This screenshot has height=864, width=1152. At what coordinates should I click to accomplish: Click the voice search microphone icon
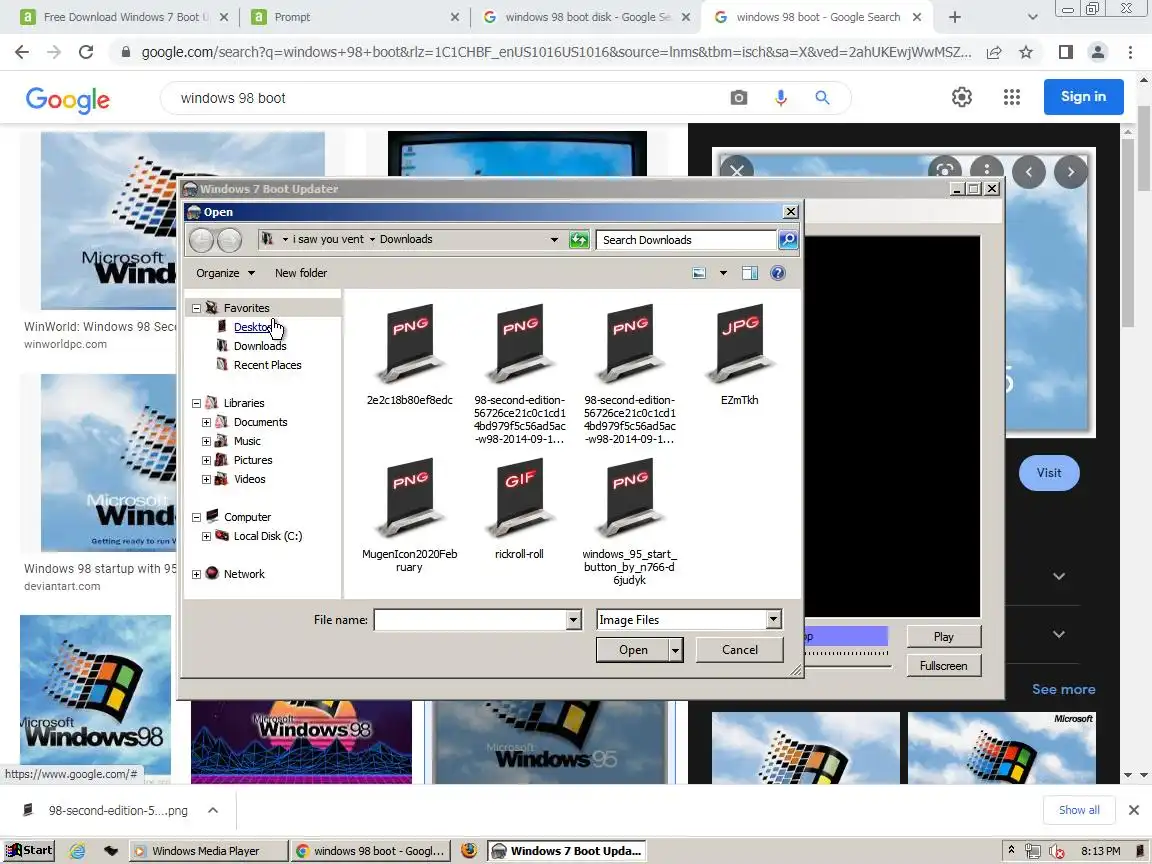pyautogui.click(x=780, y=98)
